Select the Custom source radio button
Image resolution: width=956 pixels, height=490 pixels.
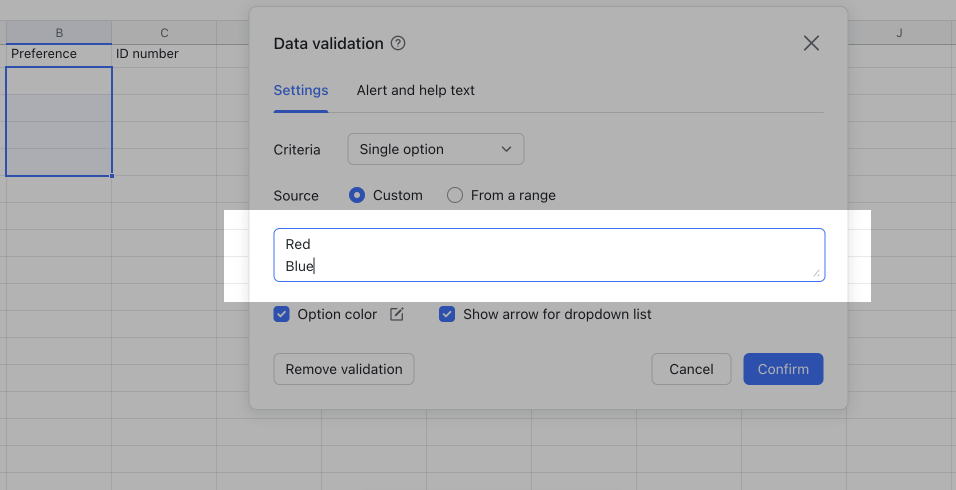click(357, 196)
